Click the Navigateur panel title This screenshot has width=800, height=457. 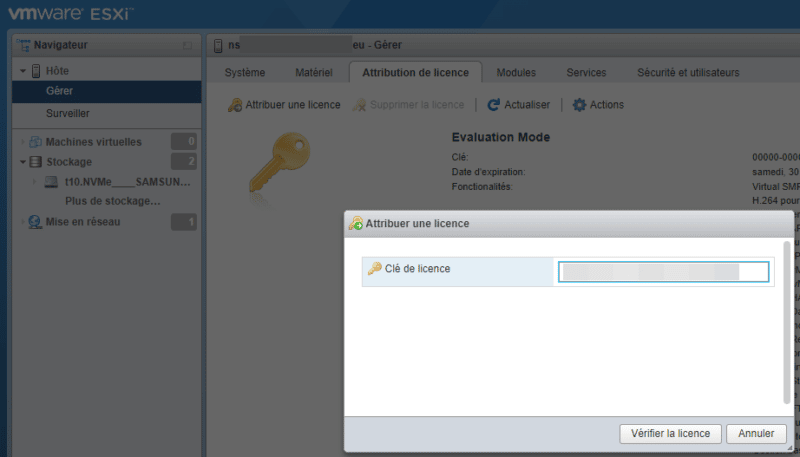click(x=61, y=45)
